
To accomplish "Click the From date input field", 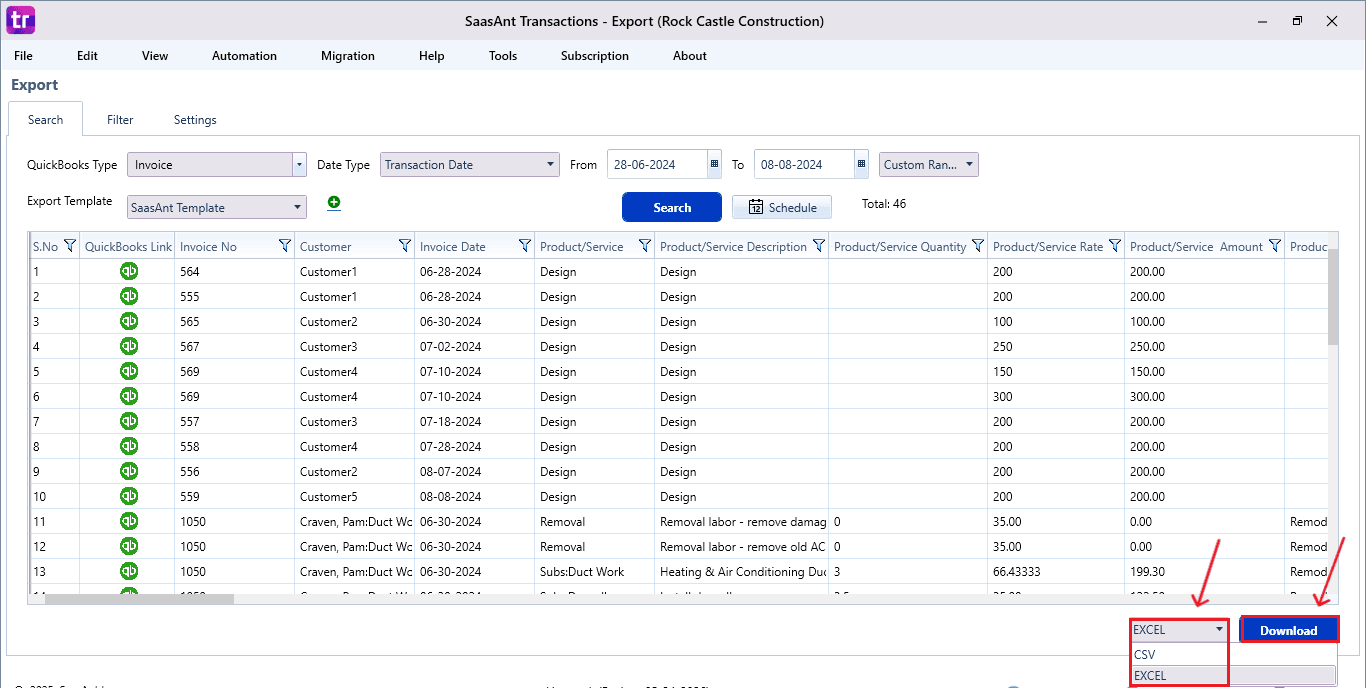I will (x=657, y=165).
